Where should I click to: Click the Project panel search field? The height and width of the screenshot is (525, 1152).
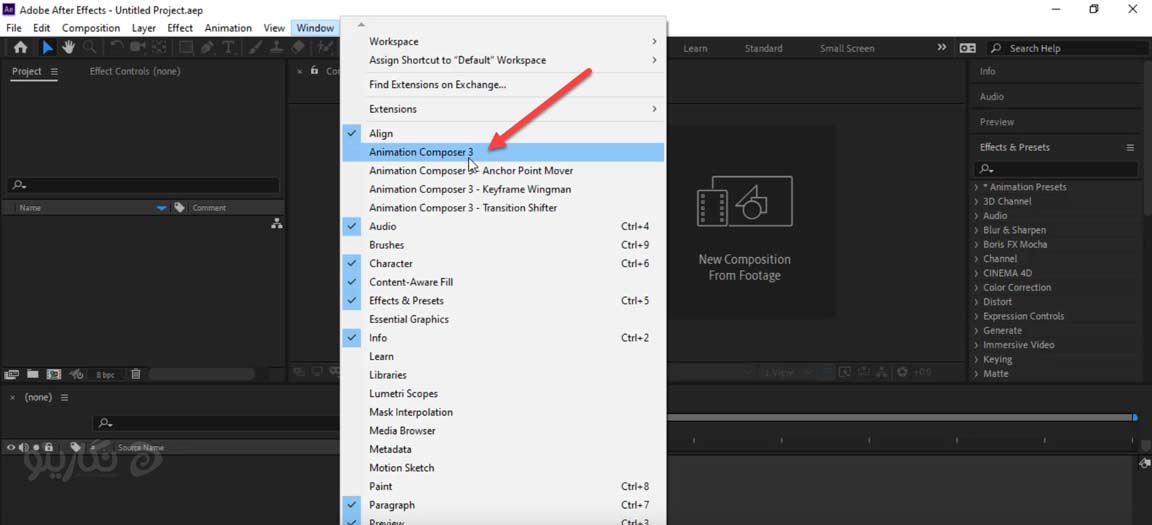coord(144,185)
